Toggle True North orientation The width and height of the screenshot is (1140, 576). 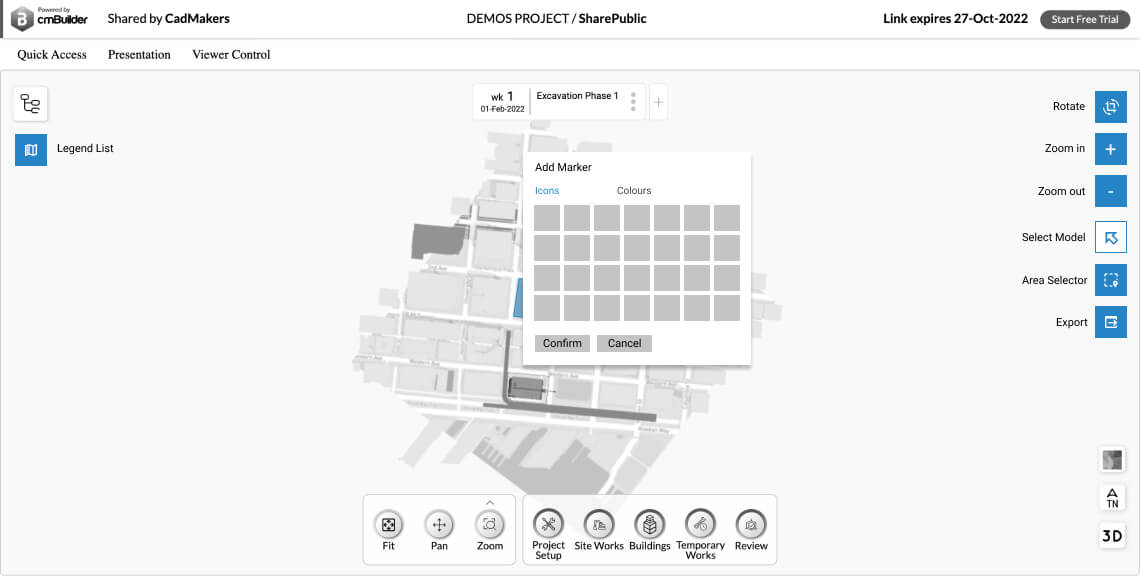[x=1111, y=497]
